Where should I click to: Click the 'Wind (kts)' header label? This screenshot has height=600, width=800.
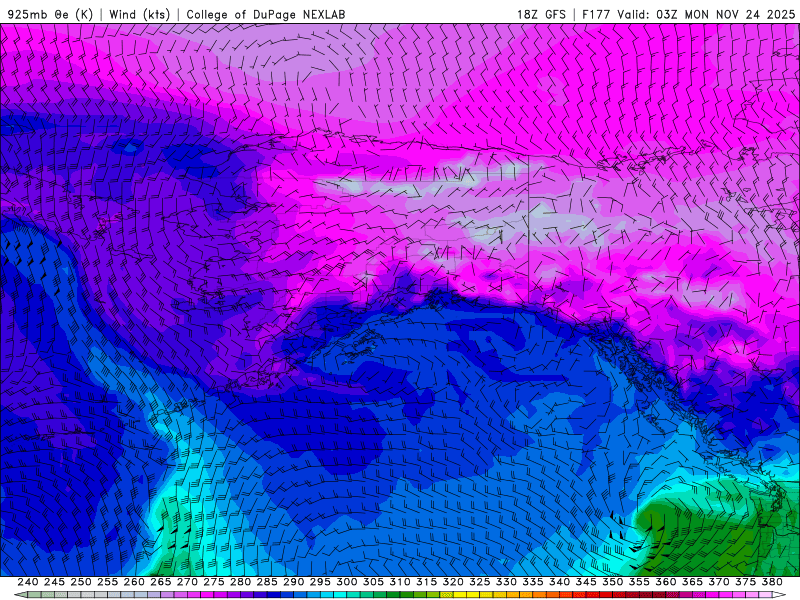(x=140, y=14)
